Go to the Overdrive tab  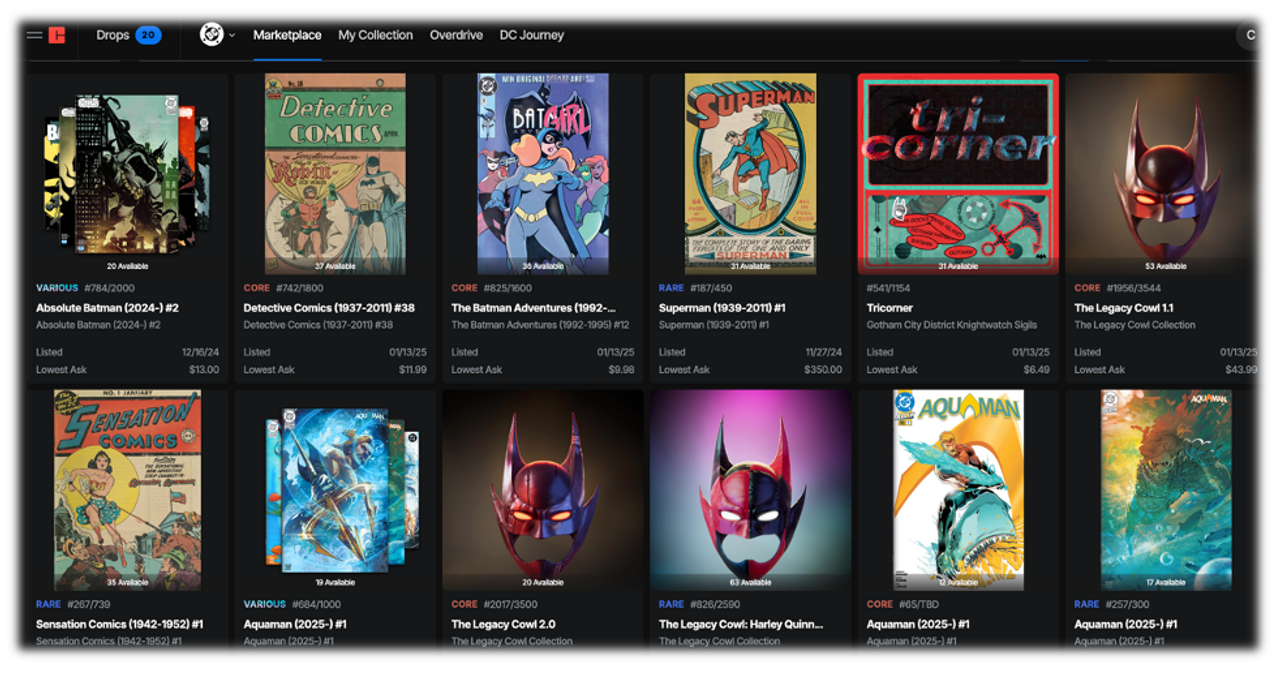point(456,35)
